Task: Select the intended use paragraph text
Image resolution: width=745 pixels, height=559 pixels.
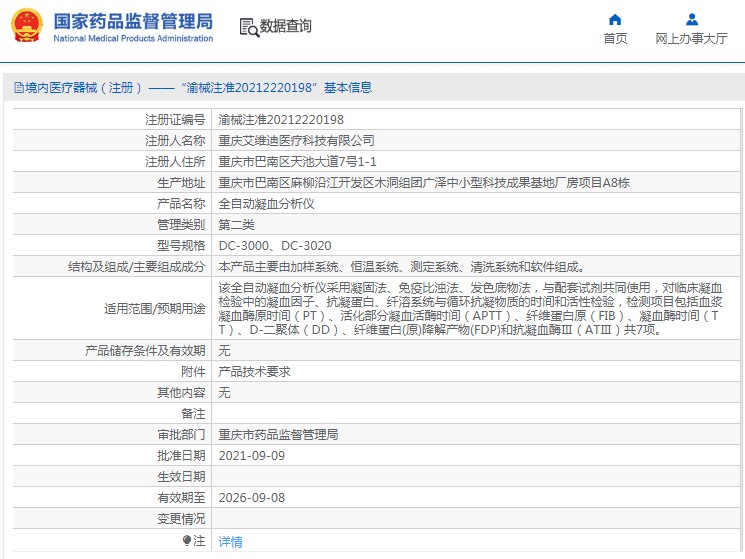Action: pyautogui.click(x=470, y=308)
